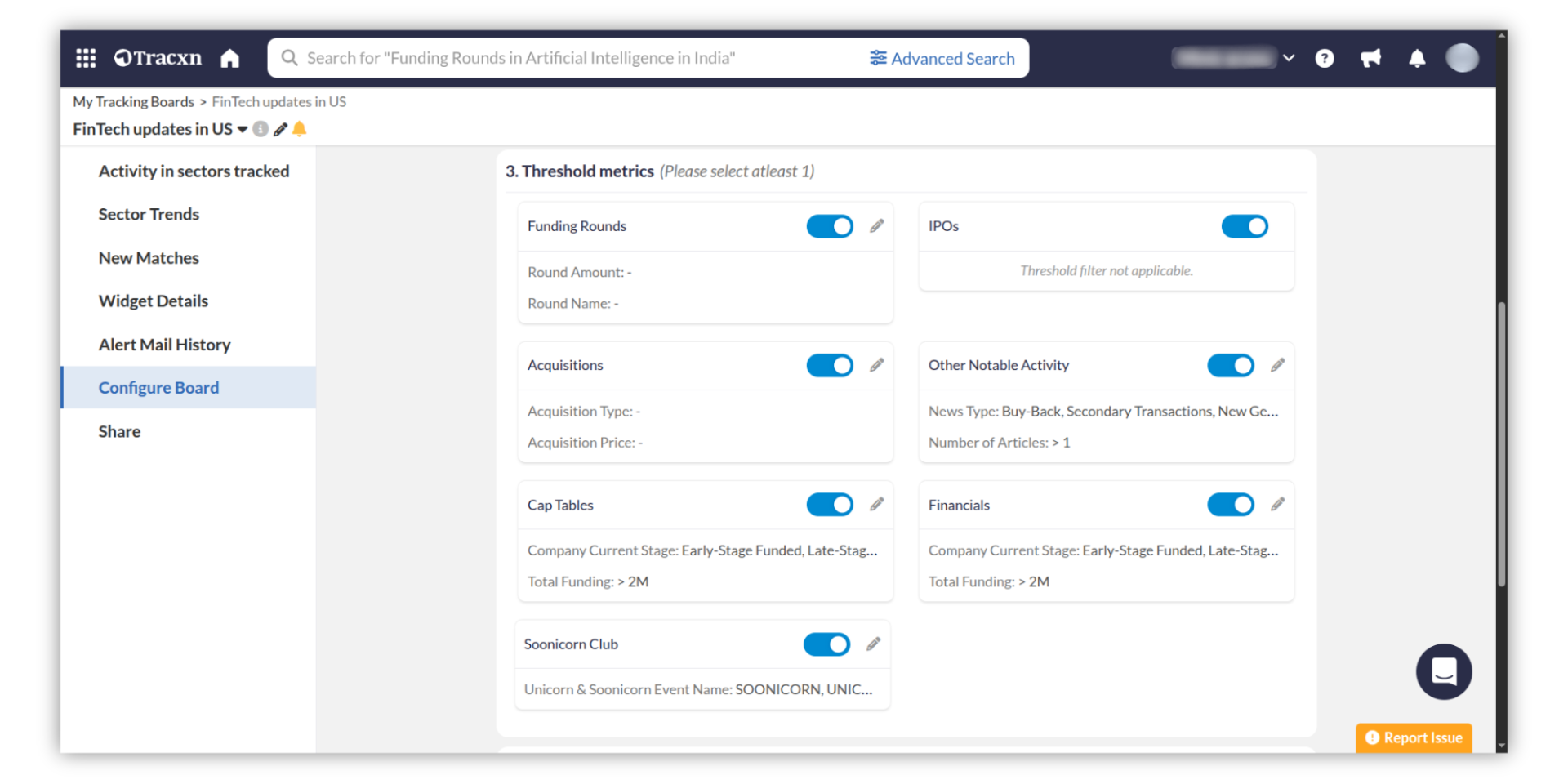Toggle Financials metric off
Viewport: 1568px width, 784px height.
(x=1230, y=505)
